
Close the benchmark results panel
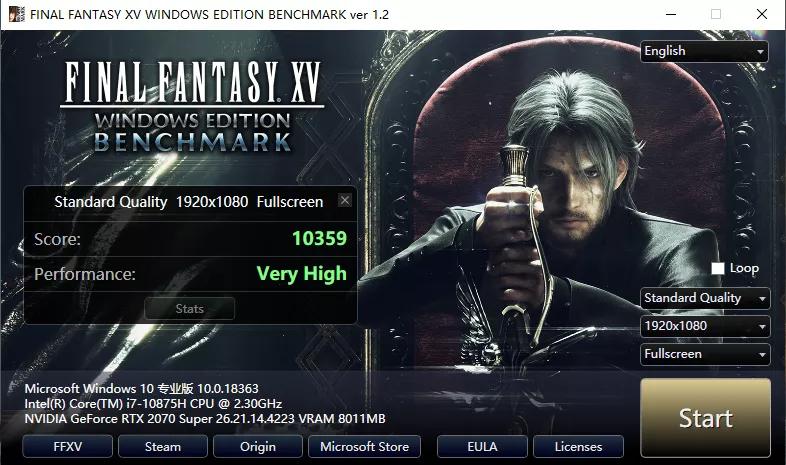[x=345, y=201]
